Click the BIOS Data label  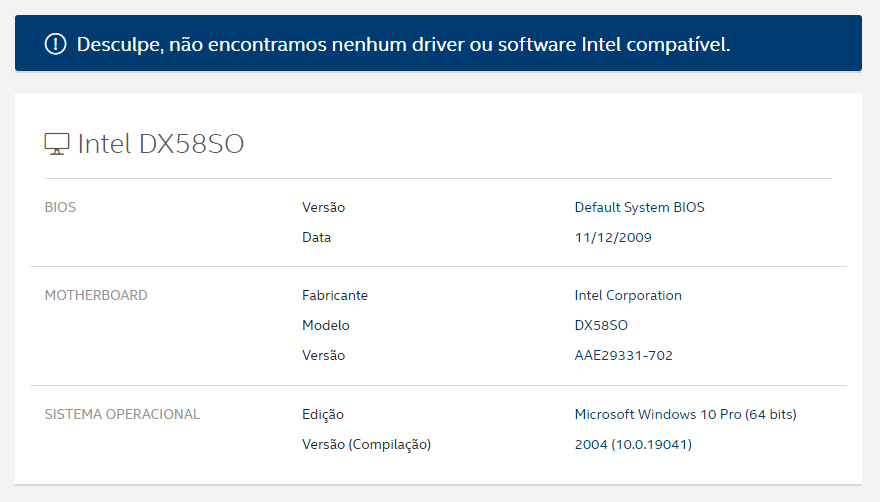tap(317, 237)
